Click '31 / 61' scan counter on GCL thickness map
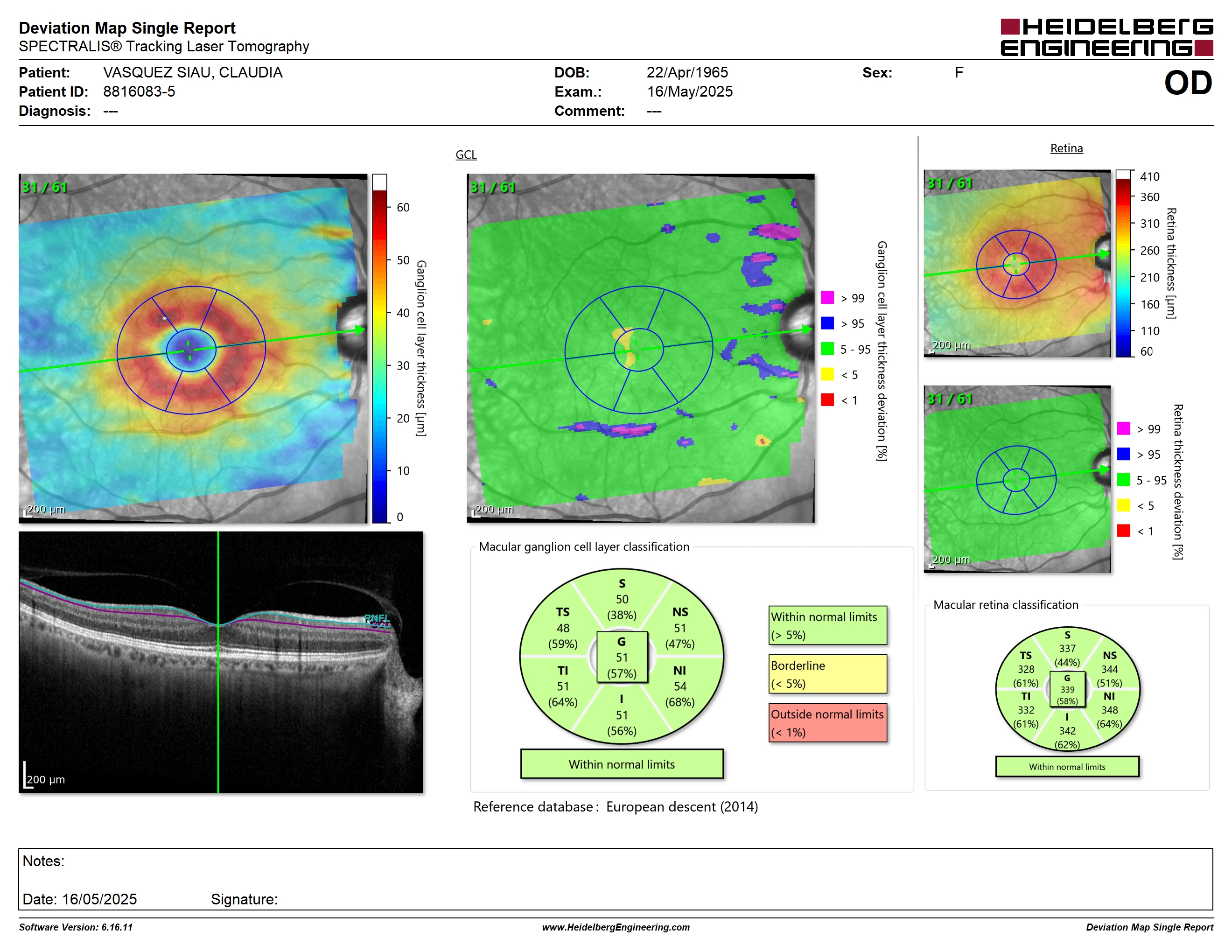The image size is (1232, 952). point(44,187)
